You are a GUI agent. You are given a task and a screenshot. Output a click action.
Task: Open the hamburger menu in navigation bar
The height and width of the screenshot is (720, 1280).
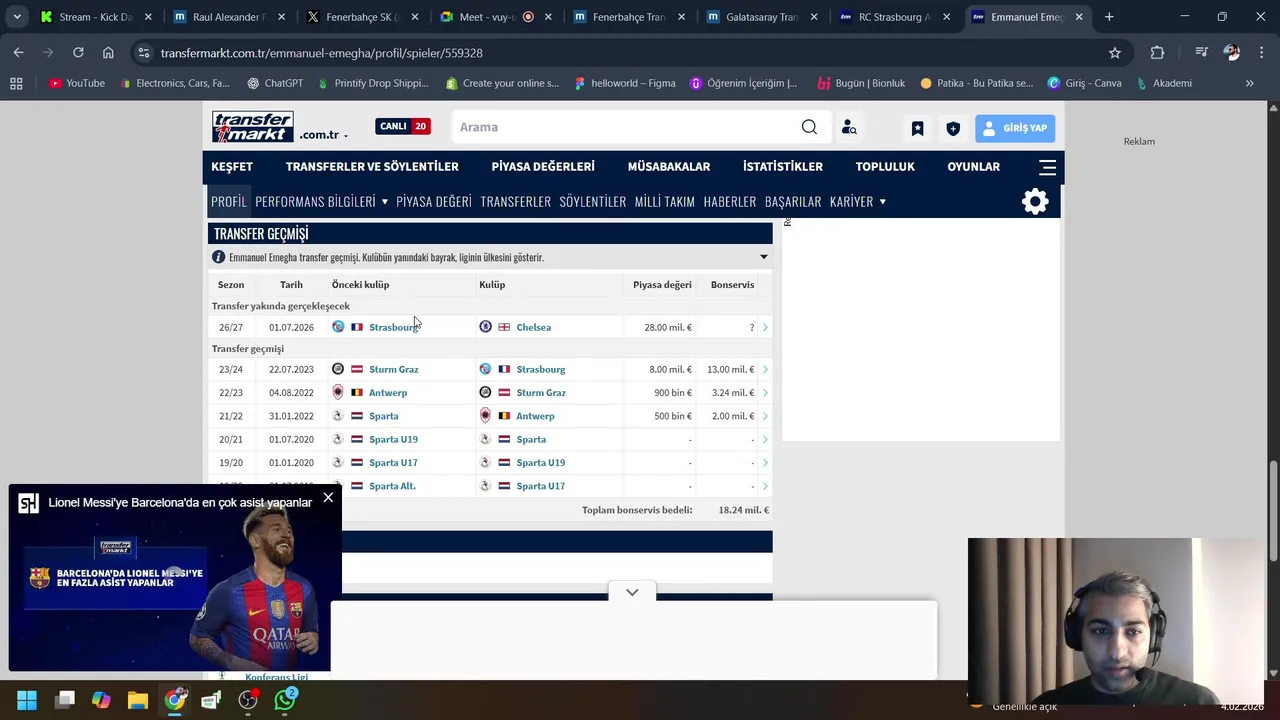[1047, 167]
